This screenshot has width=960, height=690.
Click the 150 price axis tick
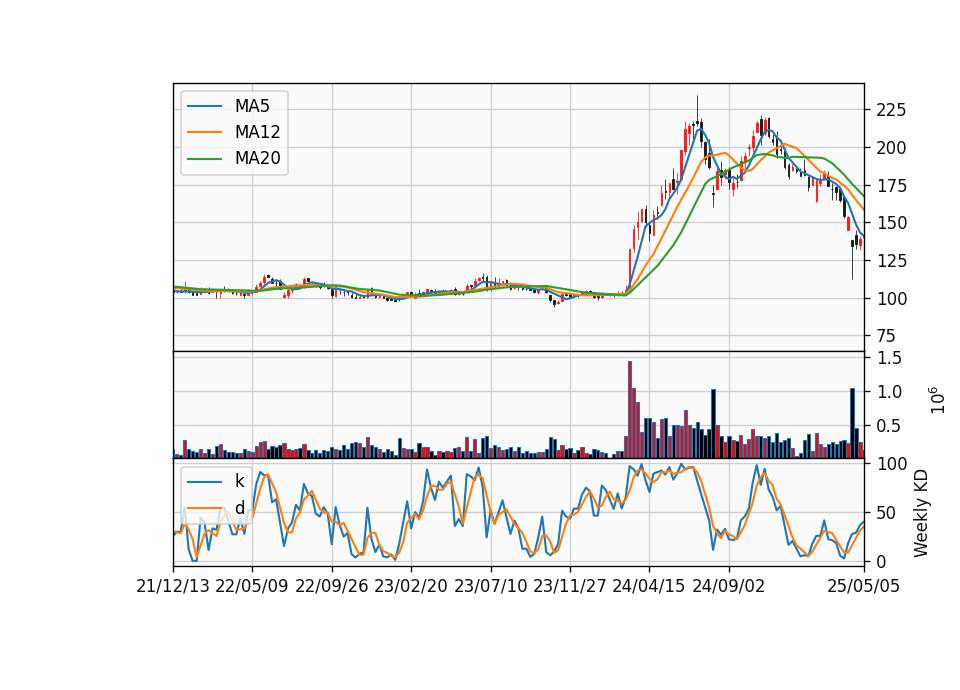click(x=891, y=223)
